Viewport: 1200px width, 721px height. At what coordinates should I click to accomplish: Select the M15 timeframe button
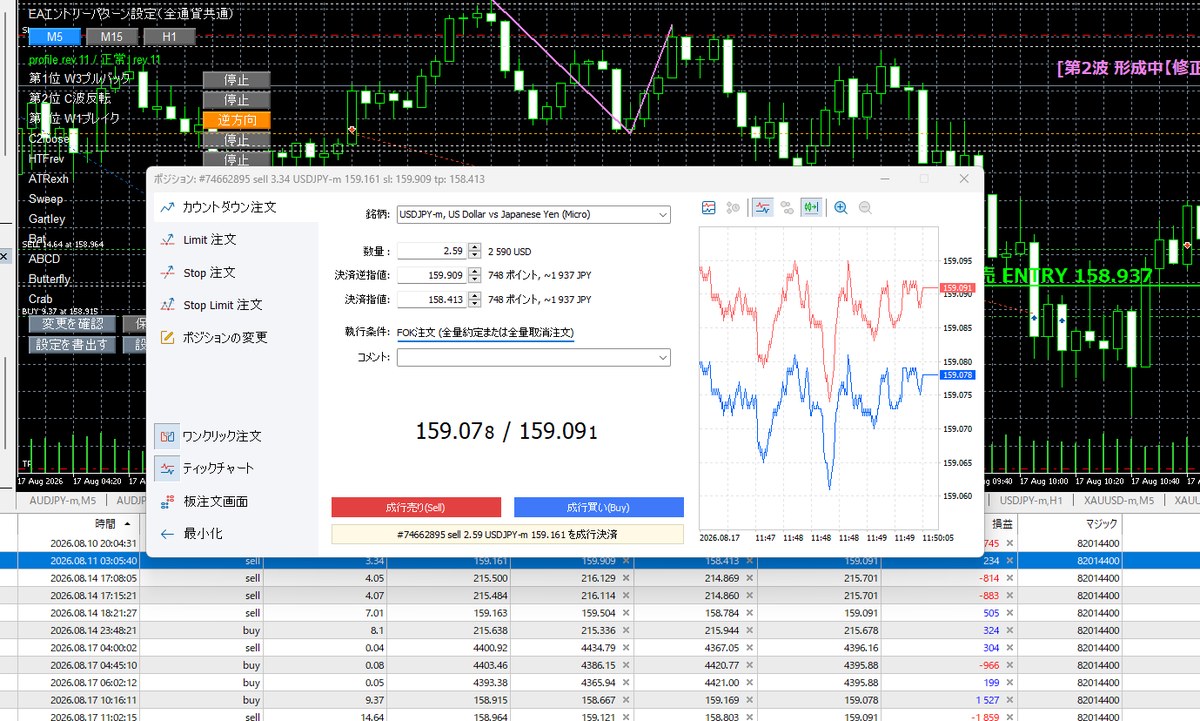click(112, 37)
